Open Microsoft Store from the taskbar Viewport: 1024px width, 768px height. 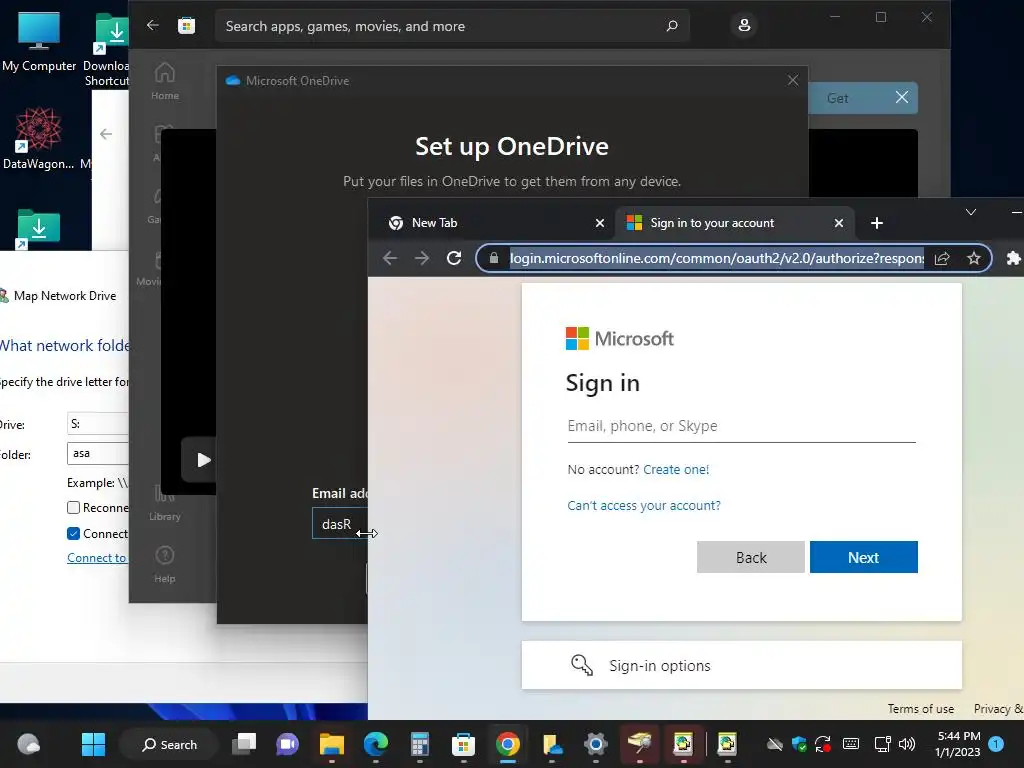click(463, 744)
